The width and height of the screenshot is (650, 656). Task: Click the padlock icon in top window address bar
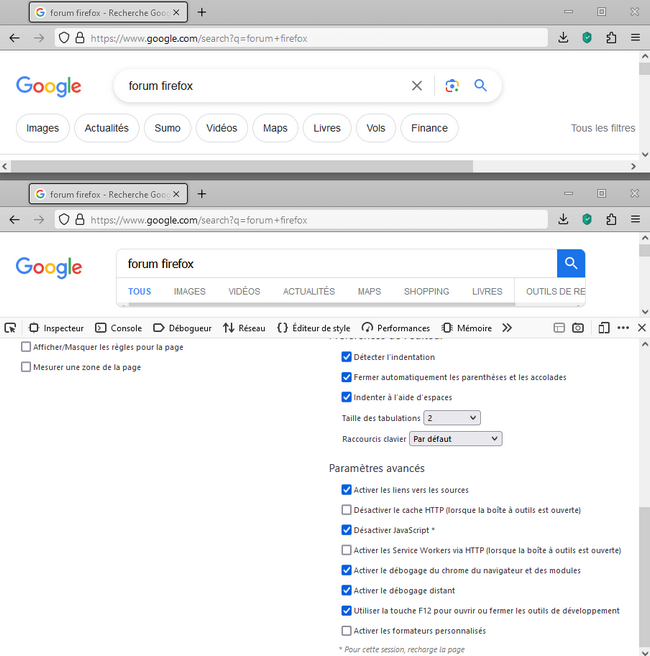[x=79, y=38]
